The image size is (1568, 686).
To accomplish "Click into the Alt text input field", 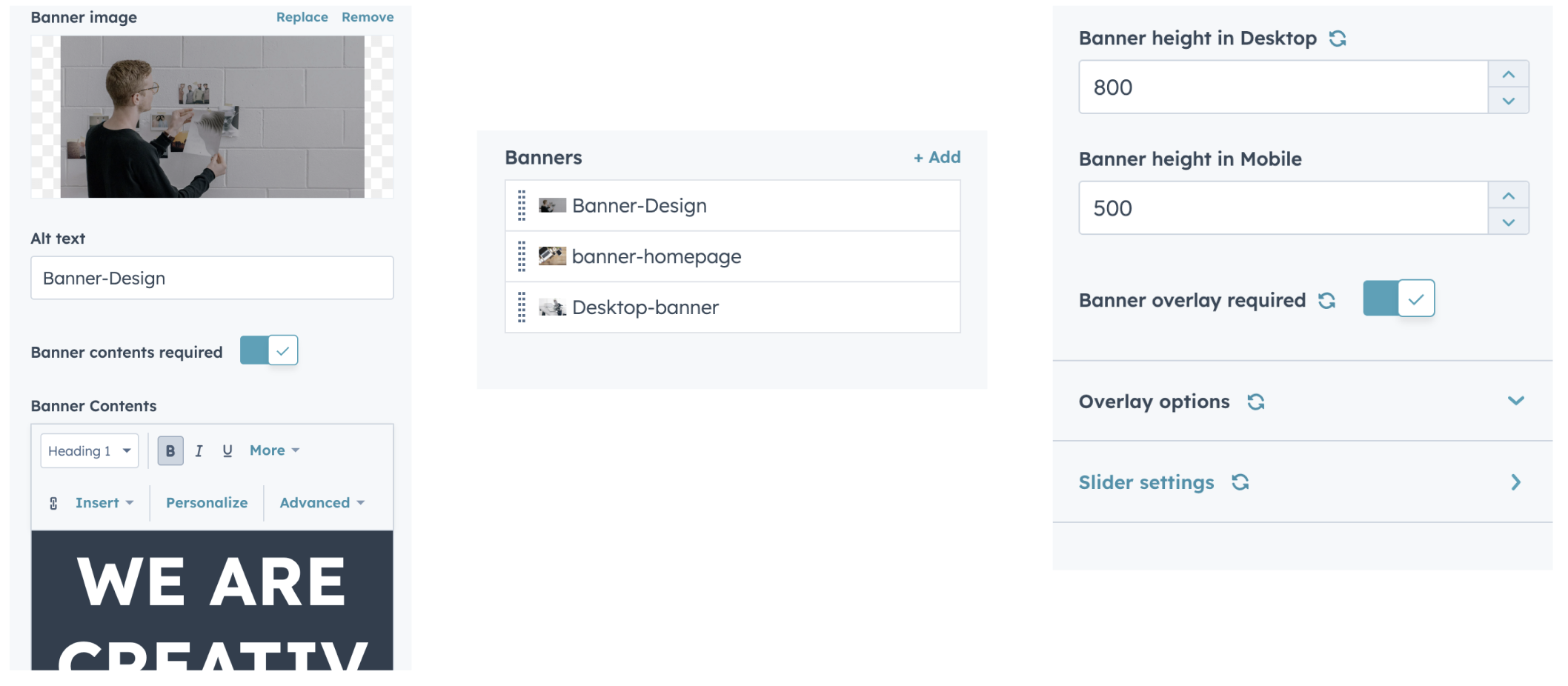I will [x=212, y=278].
